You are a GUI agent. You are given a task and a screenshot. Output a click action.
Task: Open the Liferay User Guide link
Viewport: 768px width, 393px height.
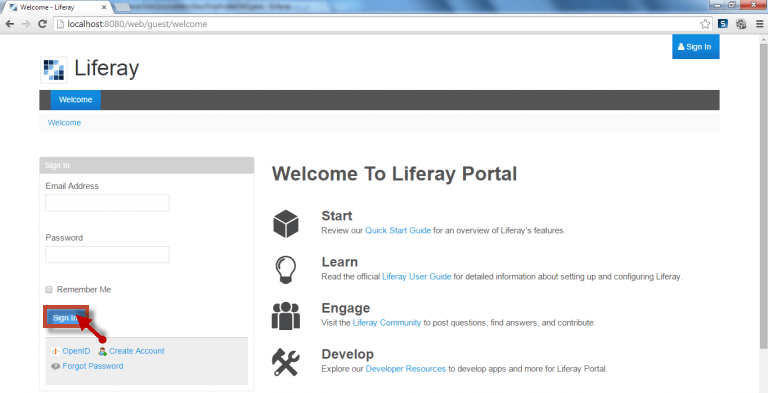coord(416,276)
